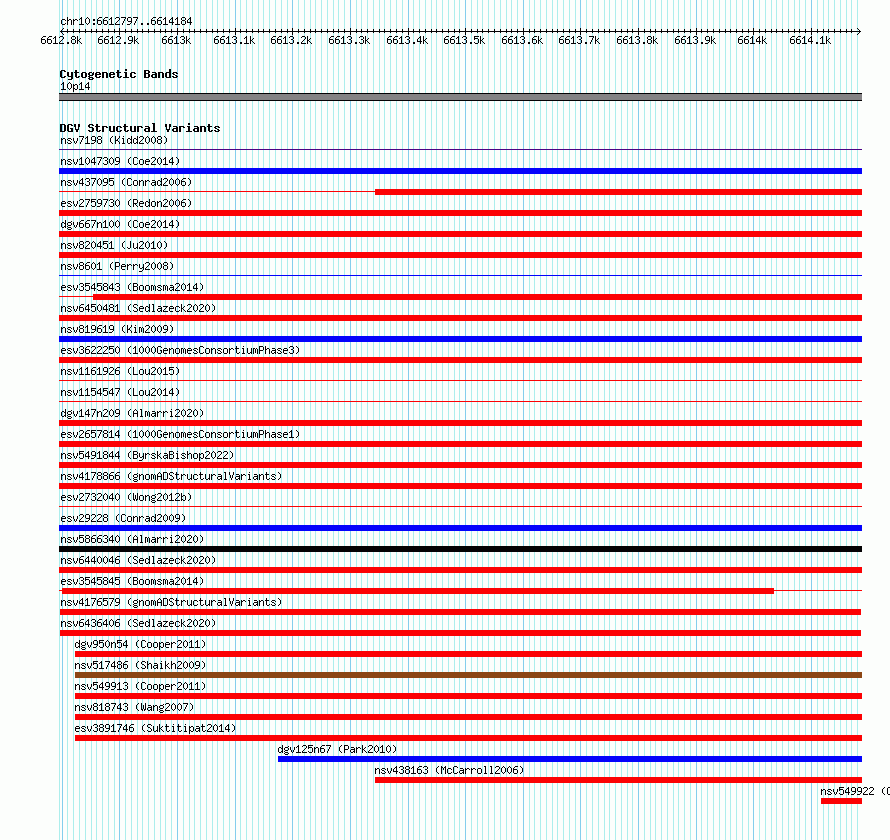Click dgv950n54 (Cooper2011) label

[140, 644]
